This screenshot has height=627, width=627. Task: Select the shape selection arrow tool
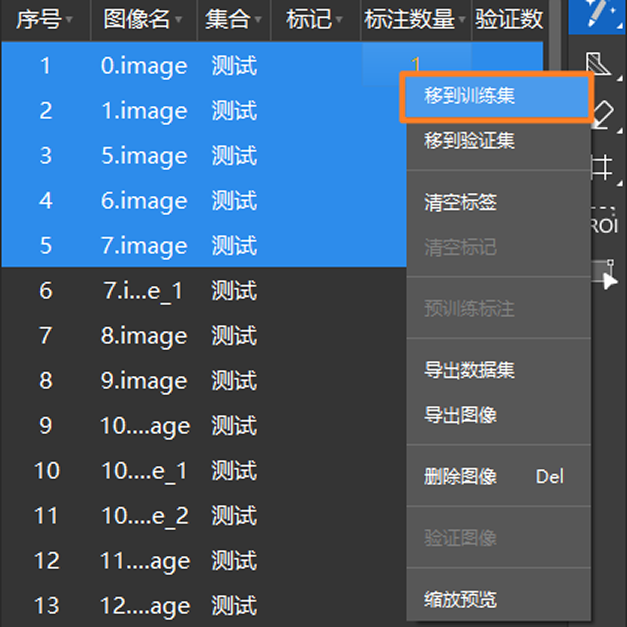(605, 275)
